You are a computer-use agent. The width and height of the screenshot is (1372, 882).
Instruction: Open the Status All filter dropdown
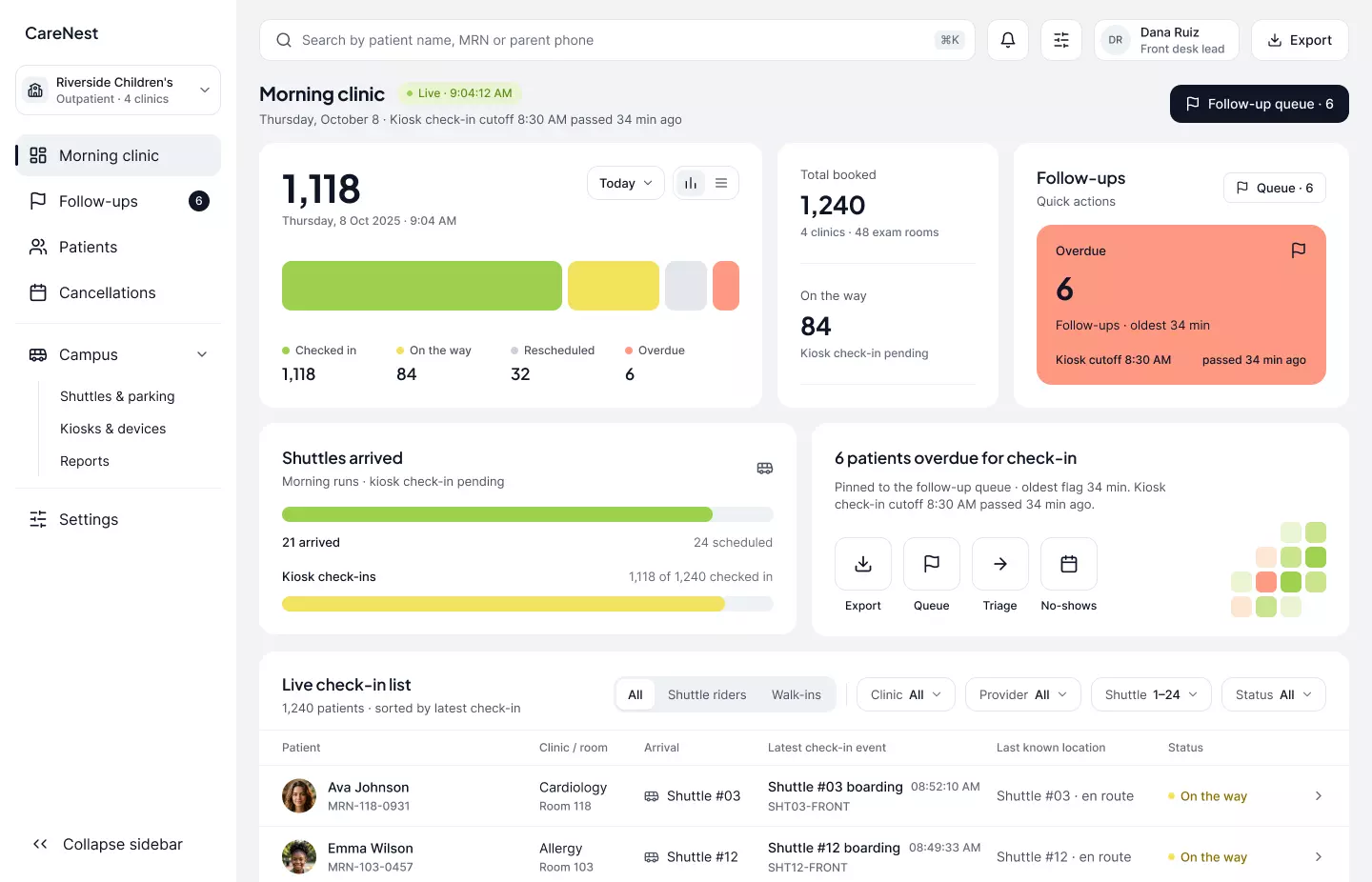pos(1274,694)
